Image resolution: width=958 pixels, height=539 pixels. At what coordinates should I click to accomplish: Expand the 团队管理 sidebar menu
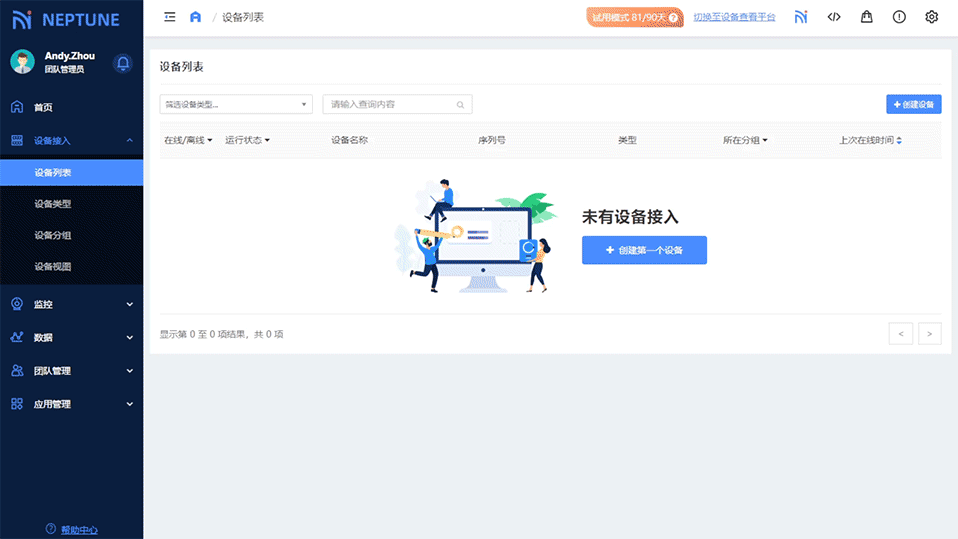pyautogui.click(x=71, y=371)
